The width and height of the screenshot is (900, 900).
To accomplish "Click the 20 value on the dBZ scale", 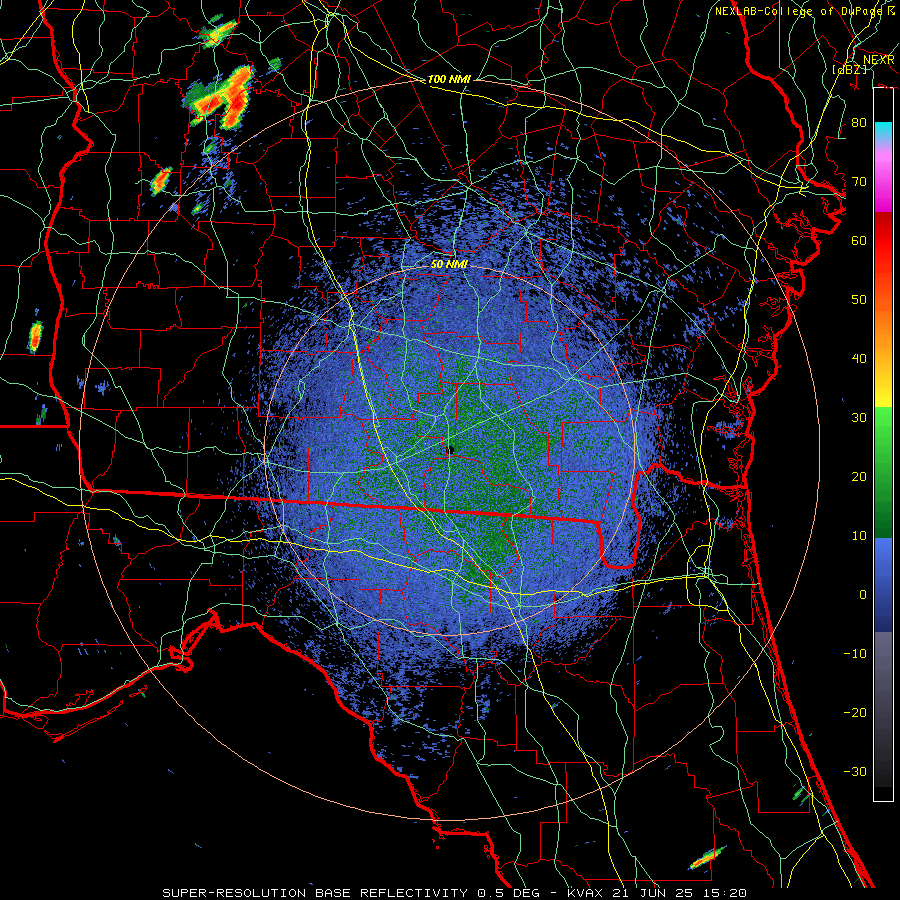I will [x=859, y=476].
